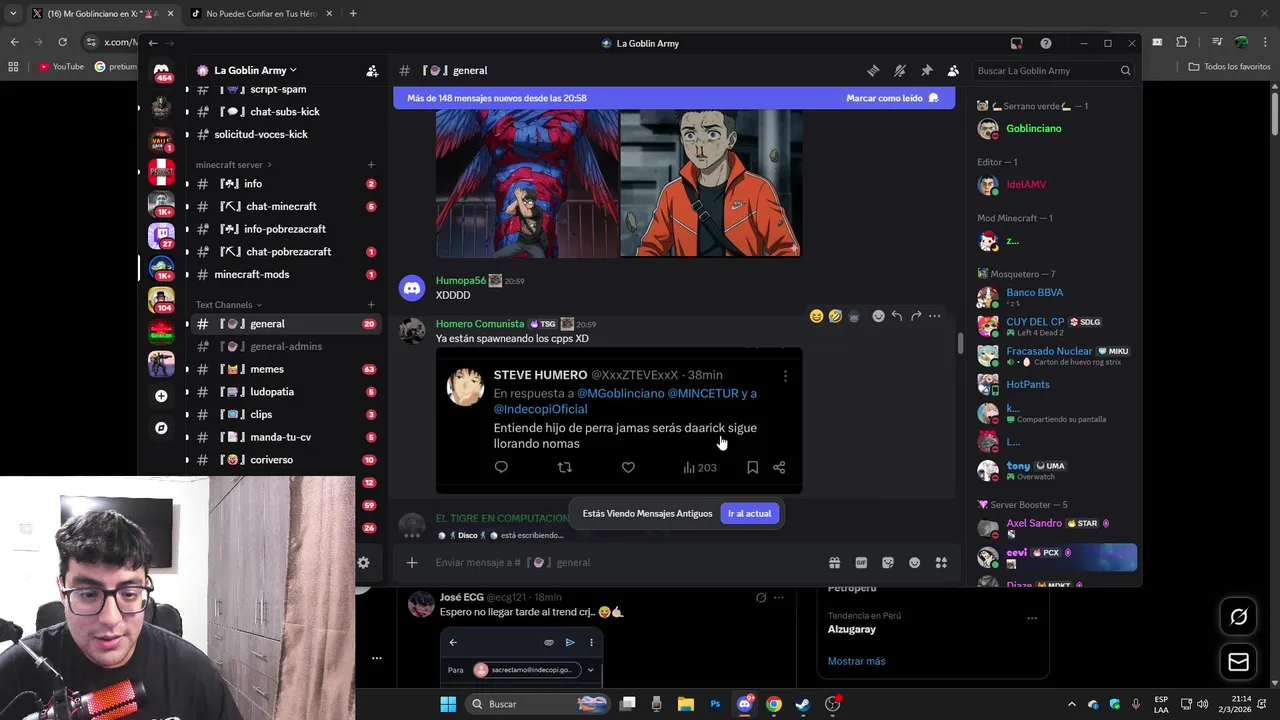Click forward icon on Homero Comunista message
This screenshot has width=1280, height=720.
coord(916,316)
